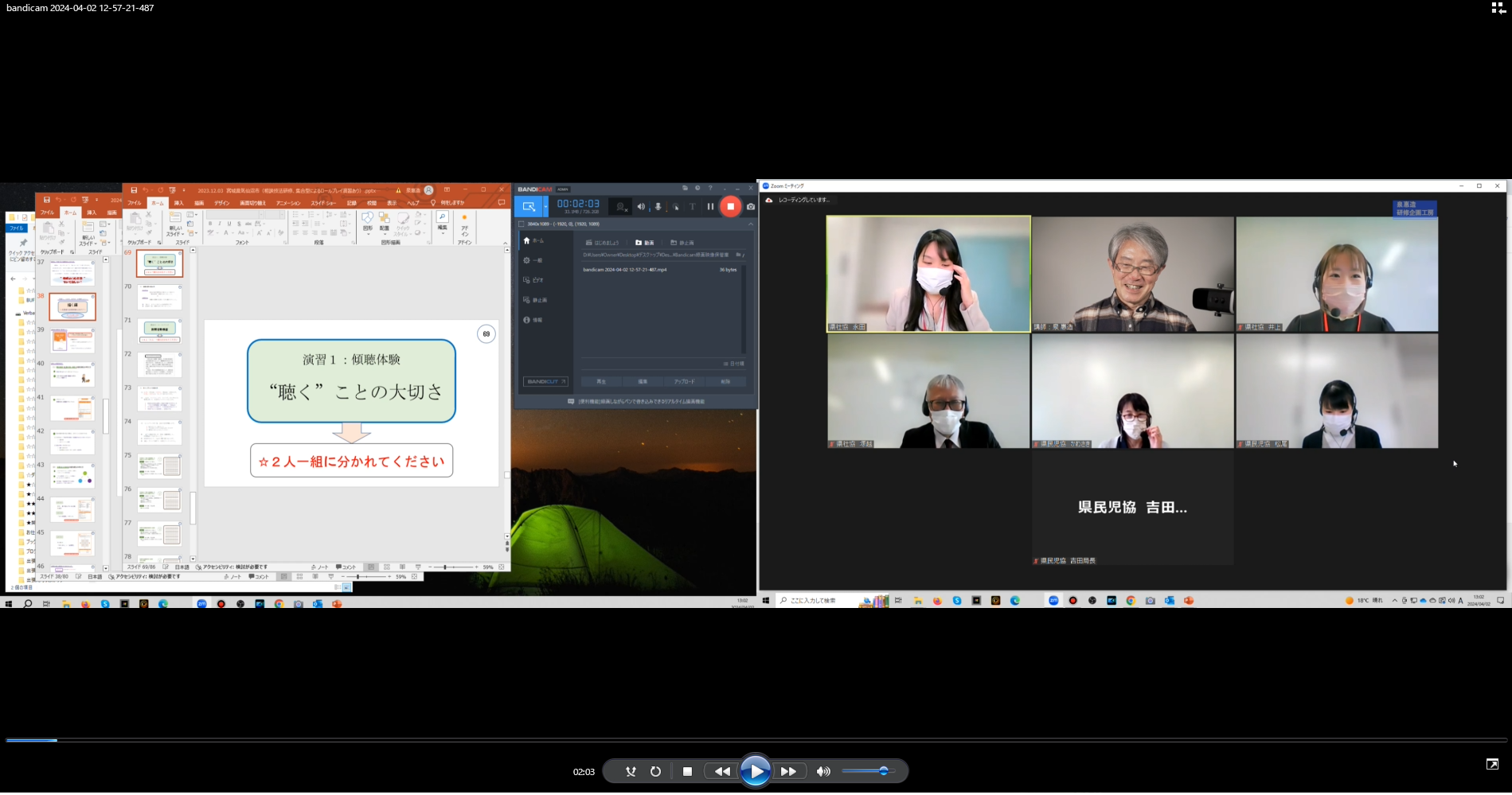Toggle Bandicam text overlay T icon
This screenshot has height=795, width=1512.
pos(692,207)
